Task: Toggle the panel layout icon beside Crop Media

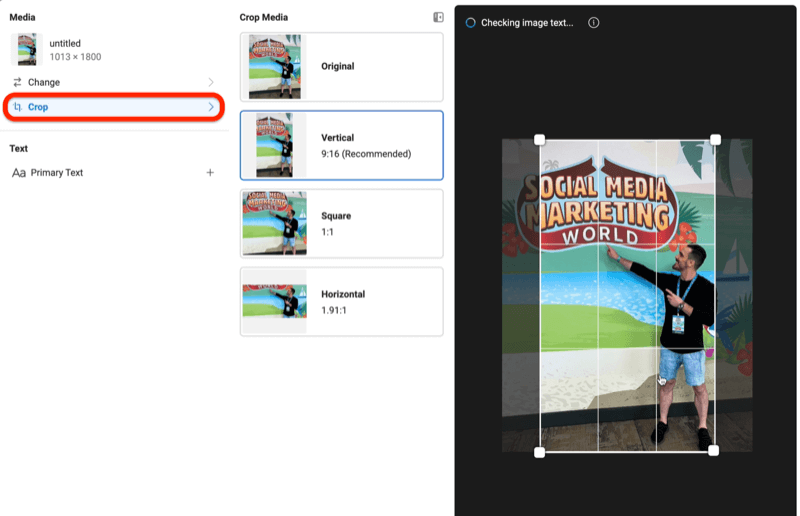Action: 438,17
